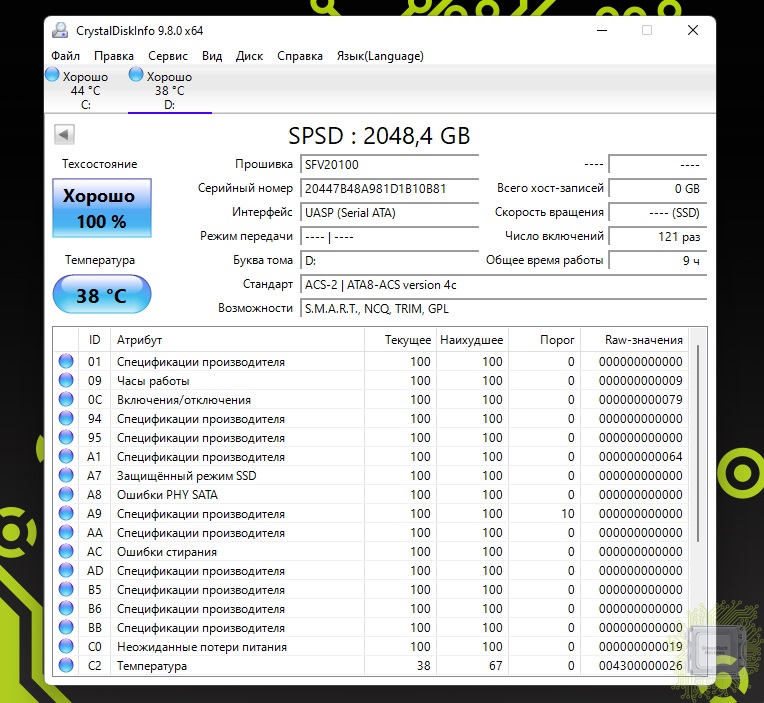
Task: Click the serial number field
Action: (389, 188)
